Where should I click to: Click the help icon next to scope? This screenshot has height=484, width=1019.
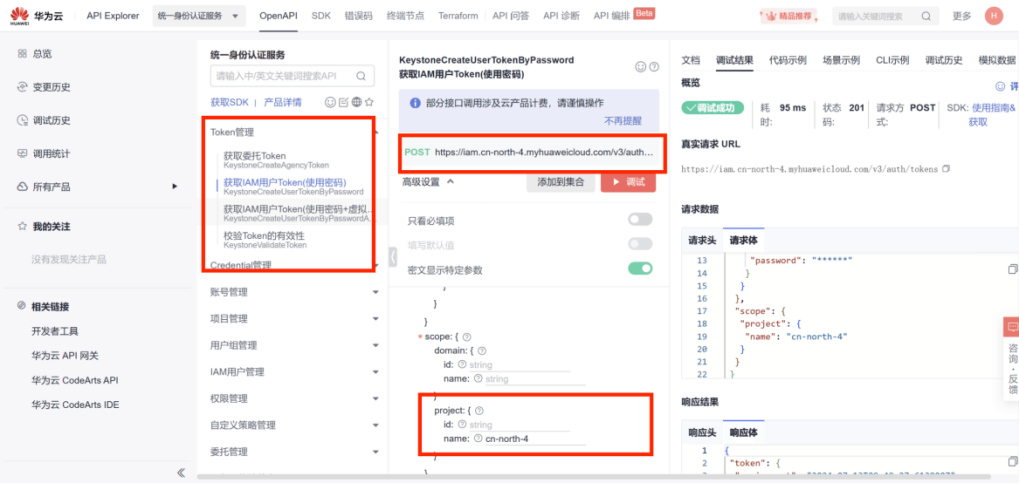click(467, 337)
